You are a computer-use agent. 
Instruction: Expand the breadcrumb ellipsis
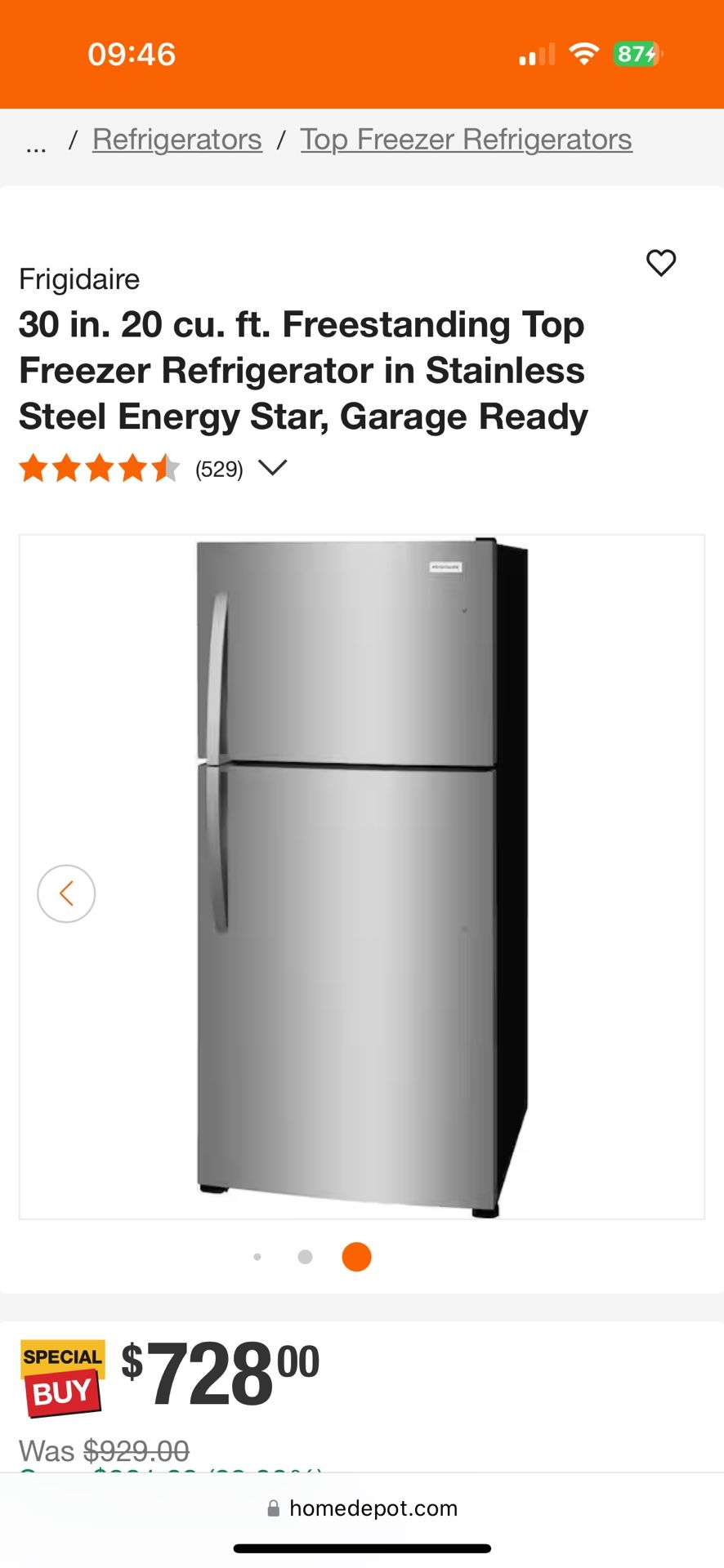36,146
